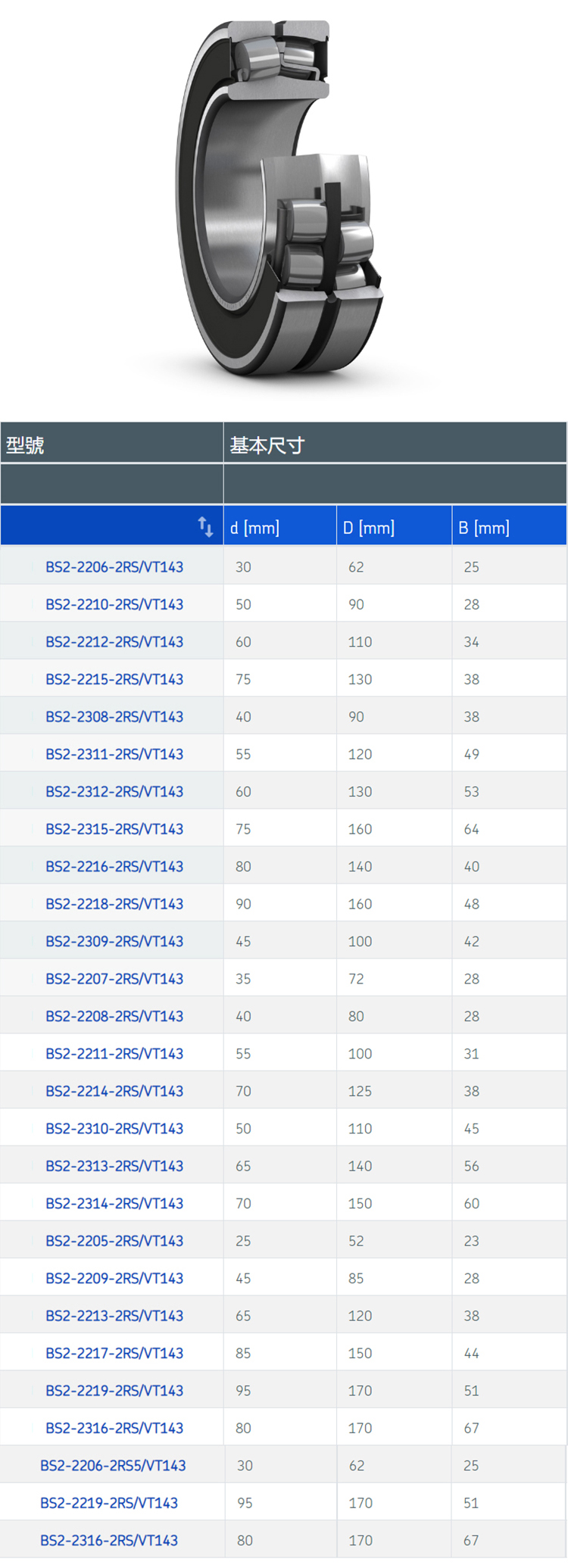Select D value 52 in BS2-2205-2RS/VT143 row
Screen dimensions: 568x1568
click(x=356, y=1242)
